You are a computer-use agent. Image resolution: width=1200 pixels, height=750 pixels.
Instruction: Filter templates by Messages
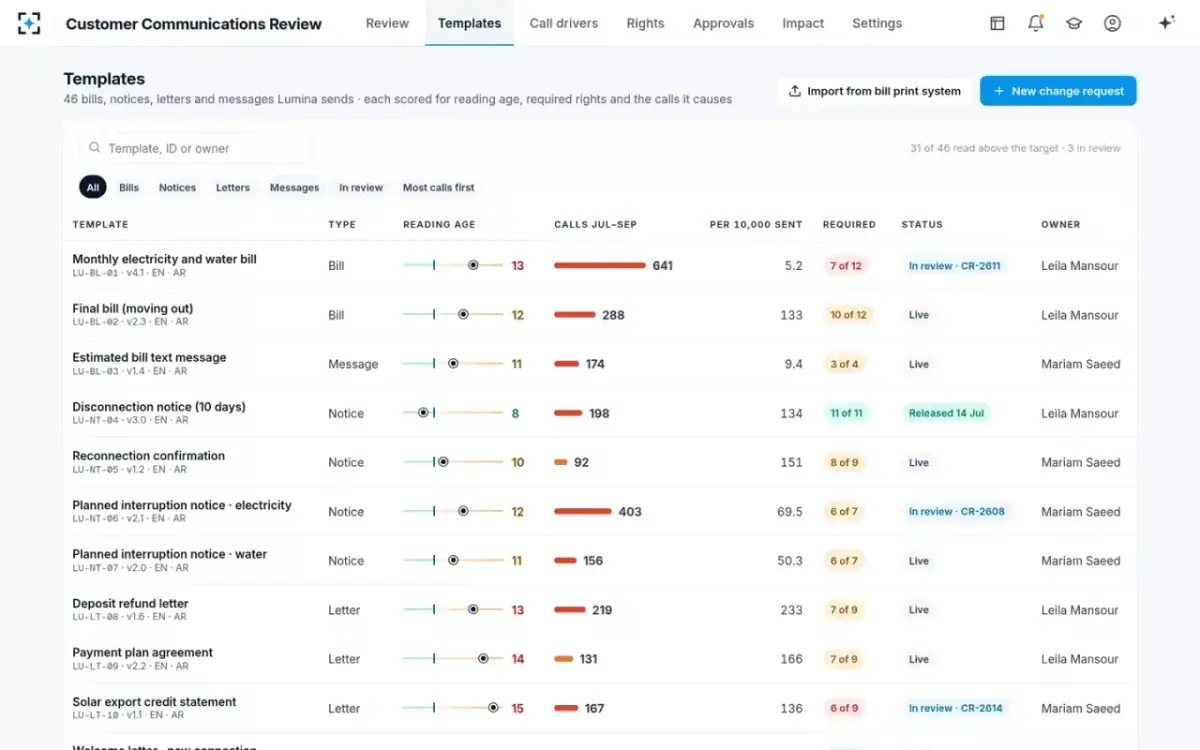point(294,187)
